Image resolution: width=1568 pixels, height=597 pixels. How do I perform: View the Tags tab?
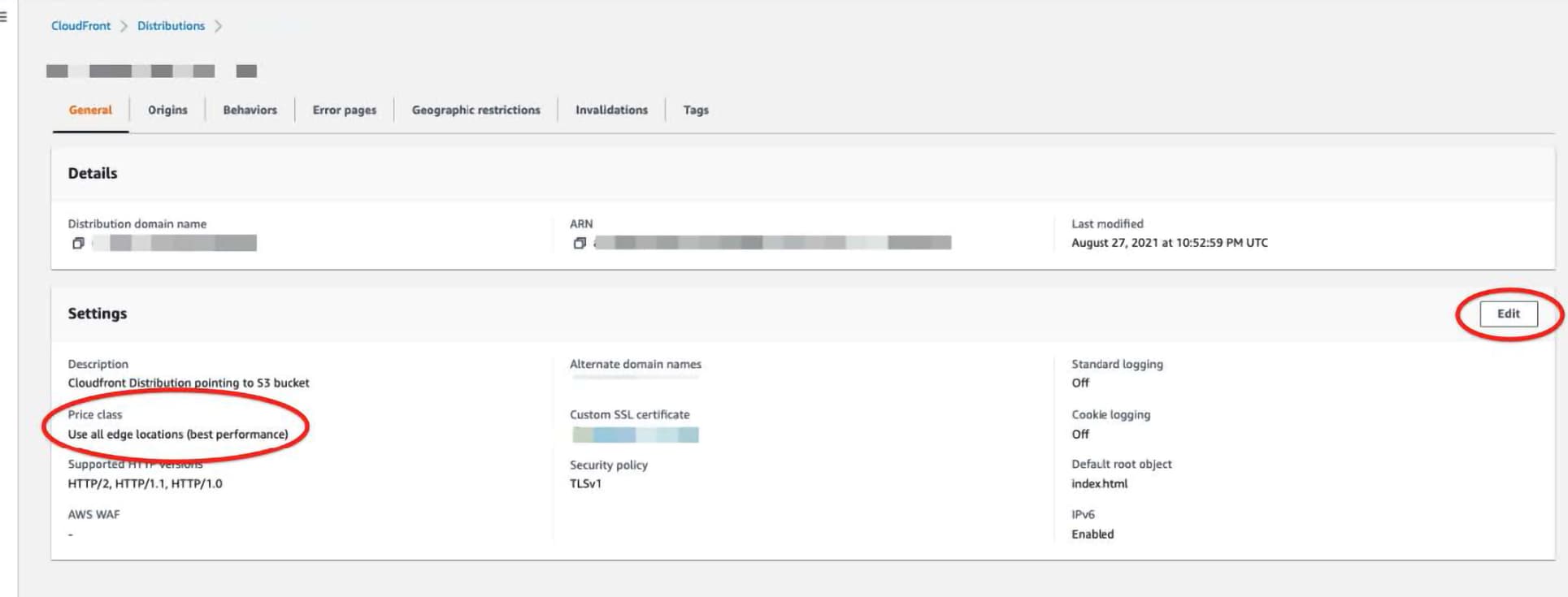click(695, 110)
